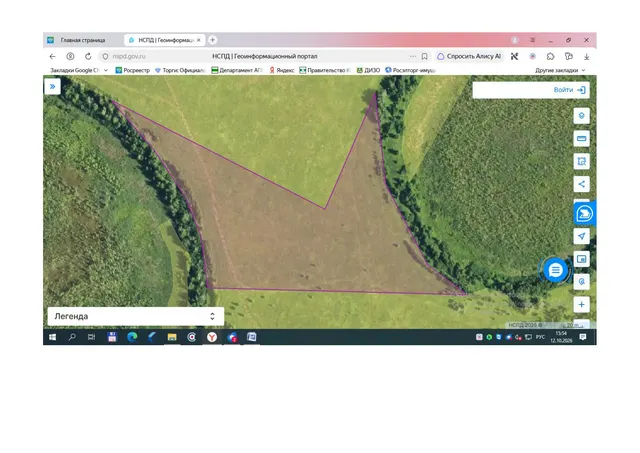Zoom in with the plus button
This screenshot has width=640, height=453.
pos(581,304)
